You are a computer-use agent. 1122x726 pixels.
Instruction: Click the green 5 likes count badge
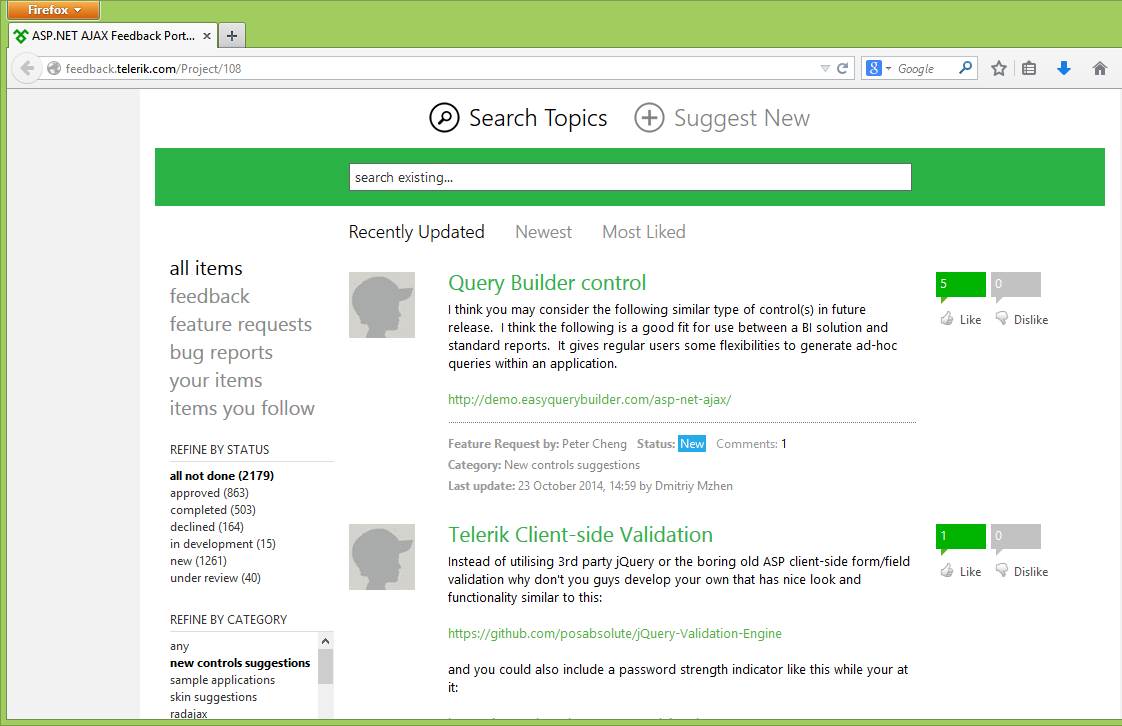(x=960, y=284)
